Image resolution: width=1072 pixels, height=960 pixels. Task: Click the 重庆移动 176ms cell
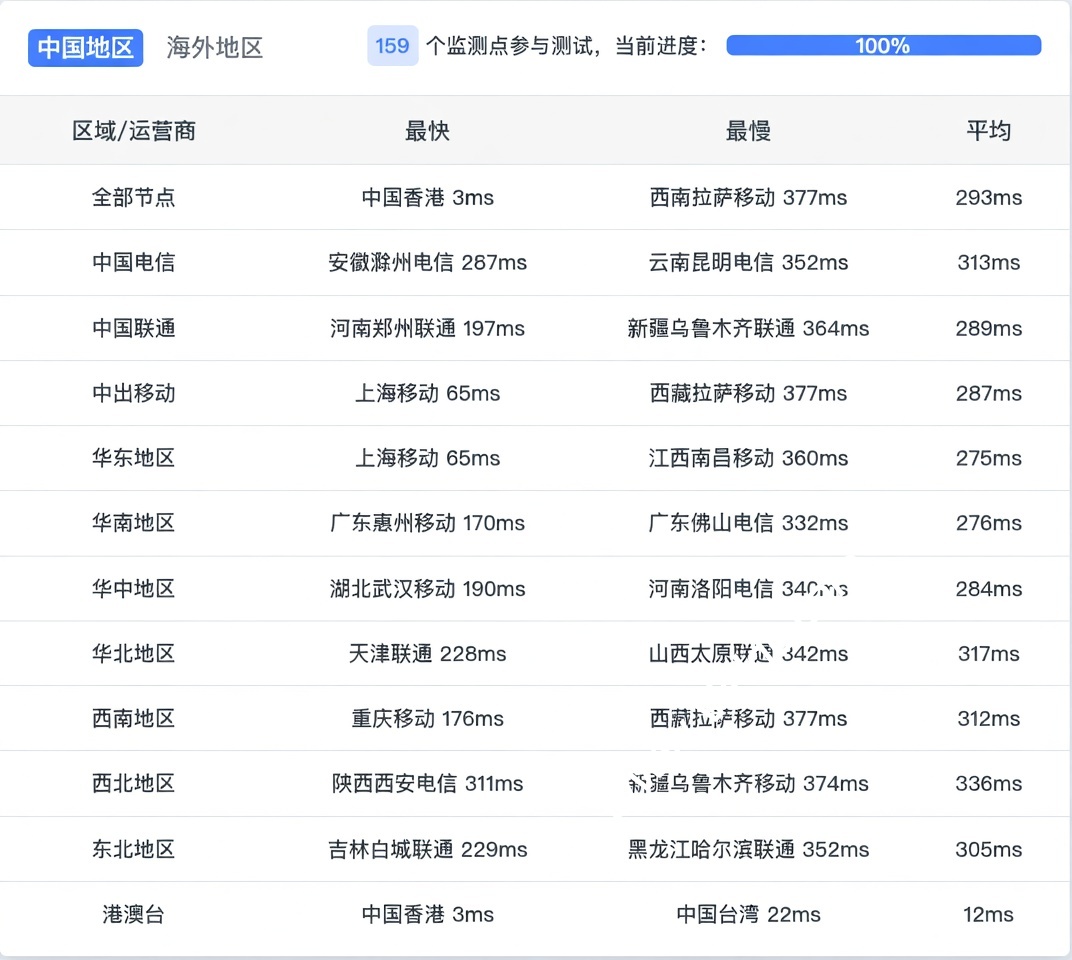point(427,719)
